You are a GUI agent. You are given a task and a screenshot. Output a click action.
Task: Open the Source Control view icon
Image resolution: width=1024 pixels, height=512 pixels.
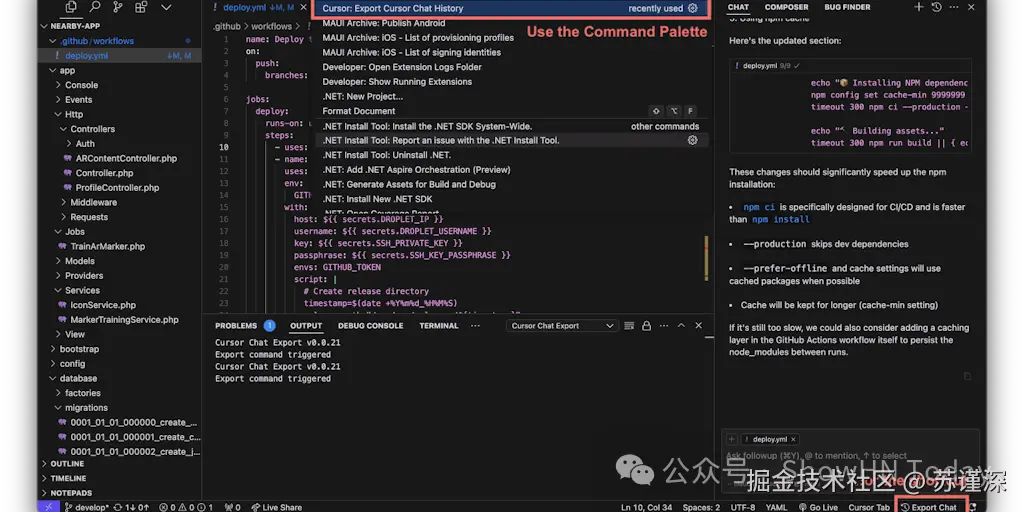[x=118, y=8]
